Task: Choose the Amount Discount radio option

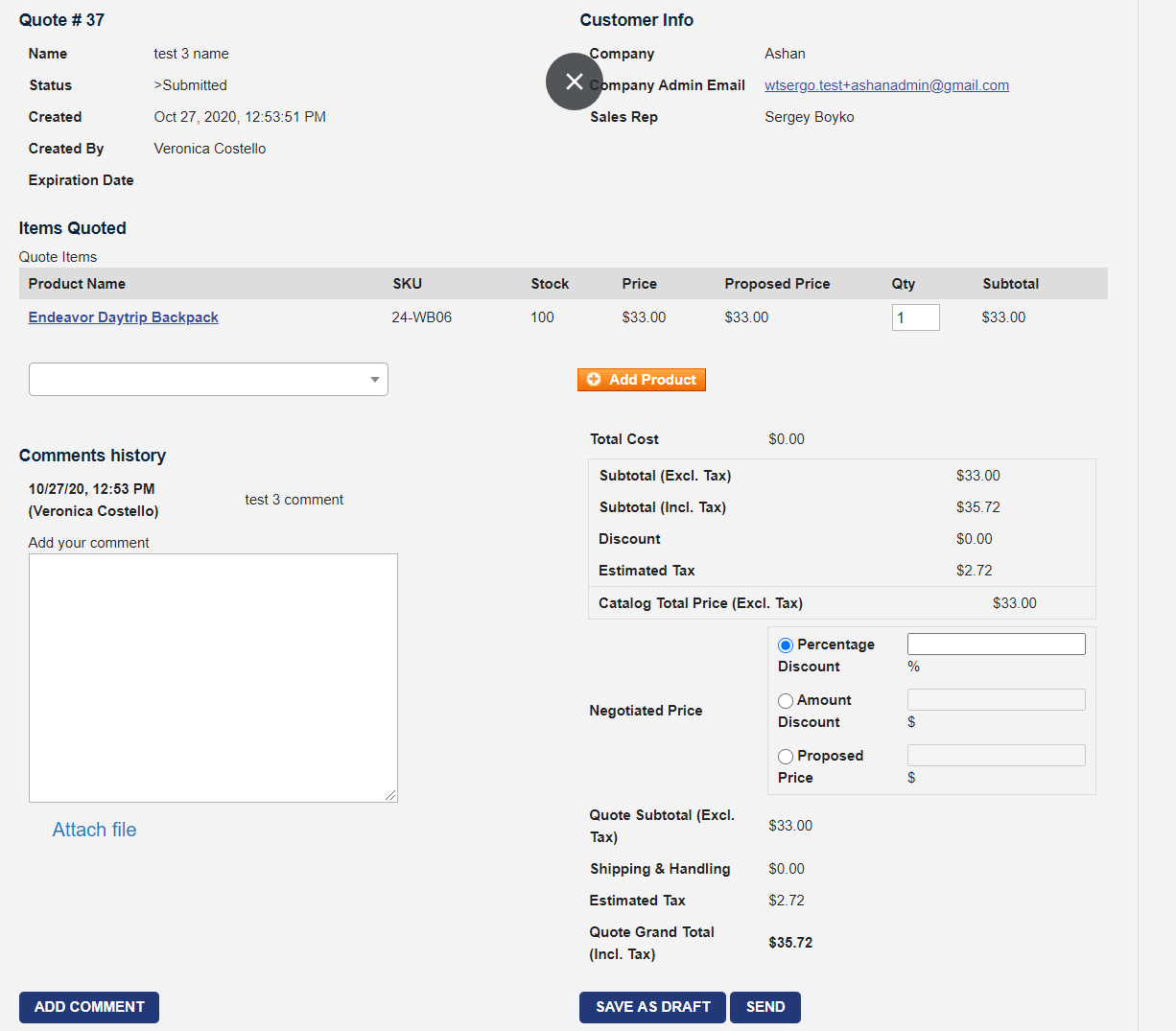Action: [786, 701]
